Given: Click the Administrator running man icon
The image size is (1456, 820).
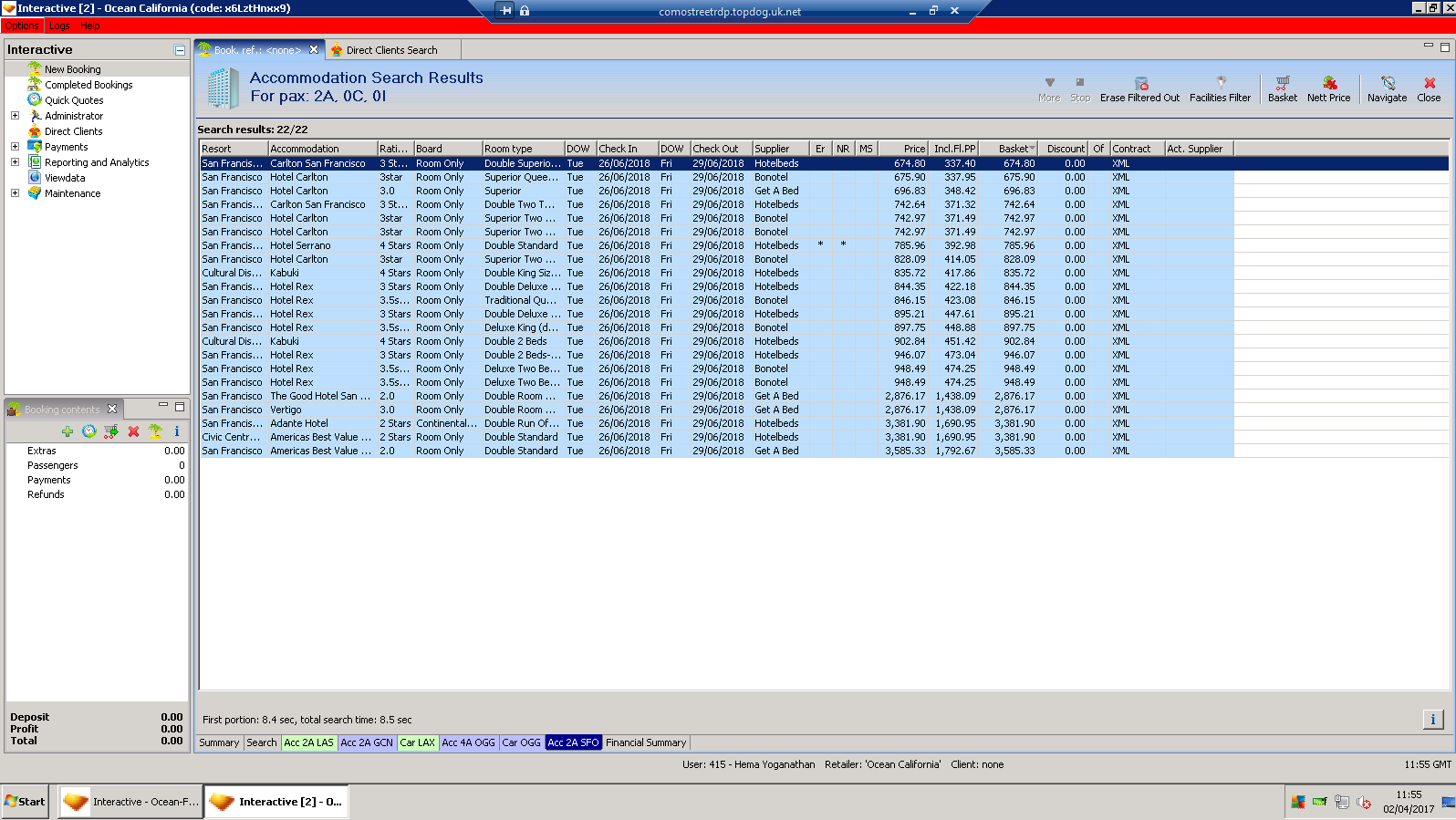Looking at the screenshot, I should click(x=35, y=115).
